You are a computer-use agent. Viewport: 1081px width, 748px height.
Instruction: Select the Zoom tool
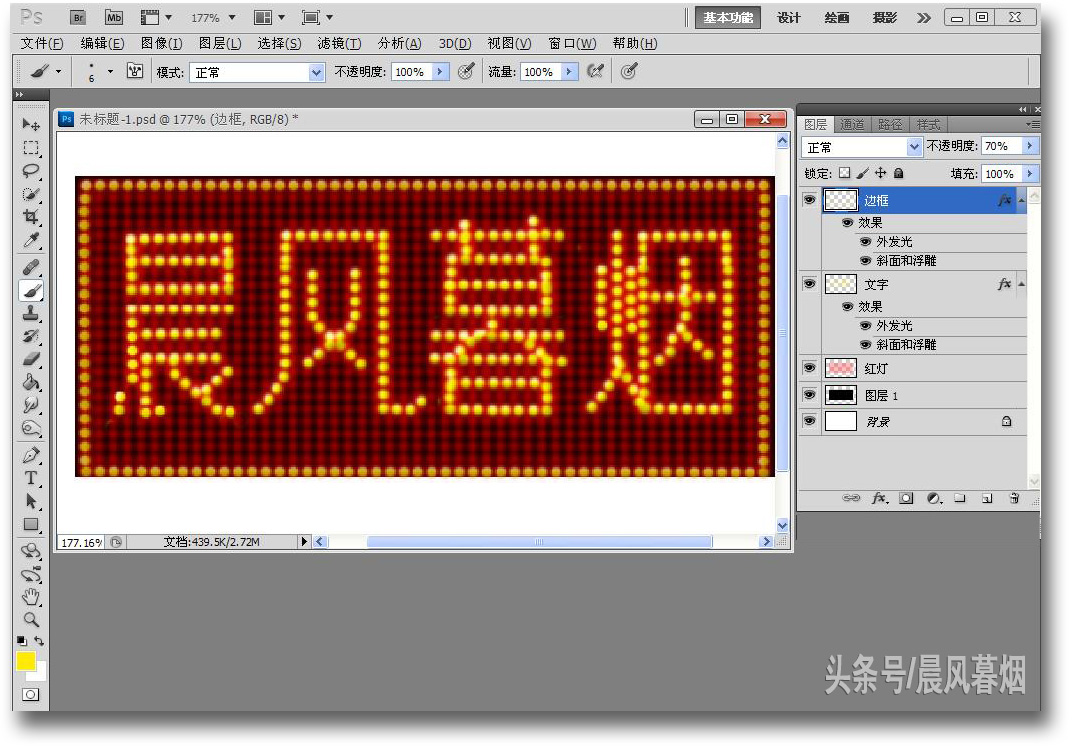pyautogui.click(x=31, y=621)
